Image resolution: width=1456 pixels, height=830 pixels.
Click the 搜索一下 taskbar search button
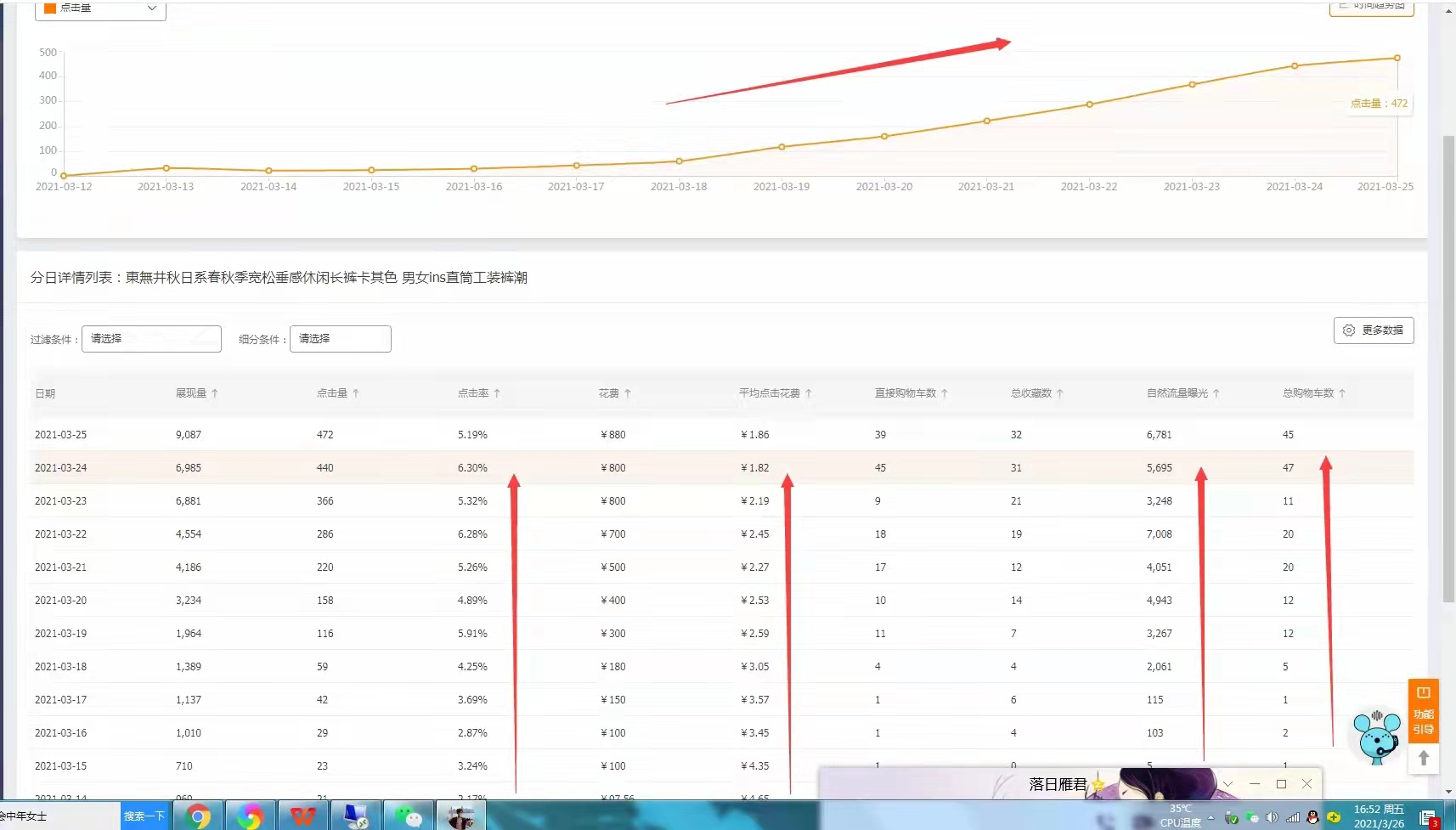click(x=144, y=816)
